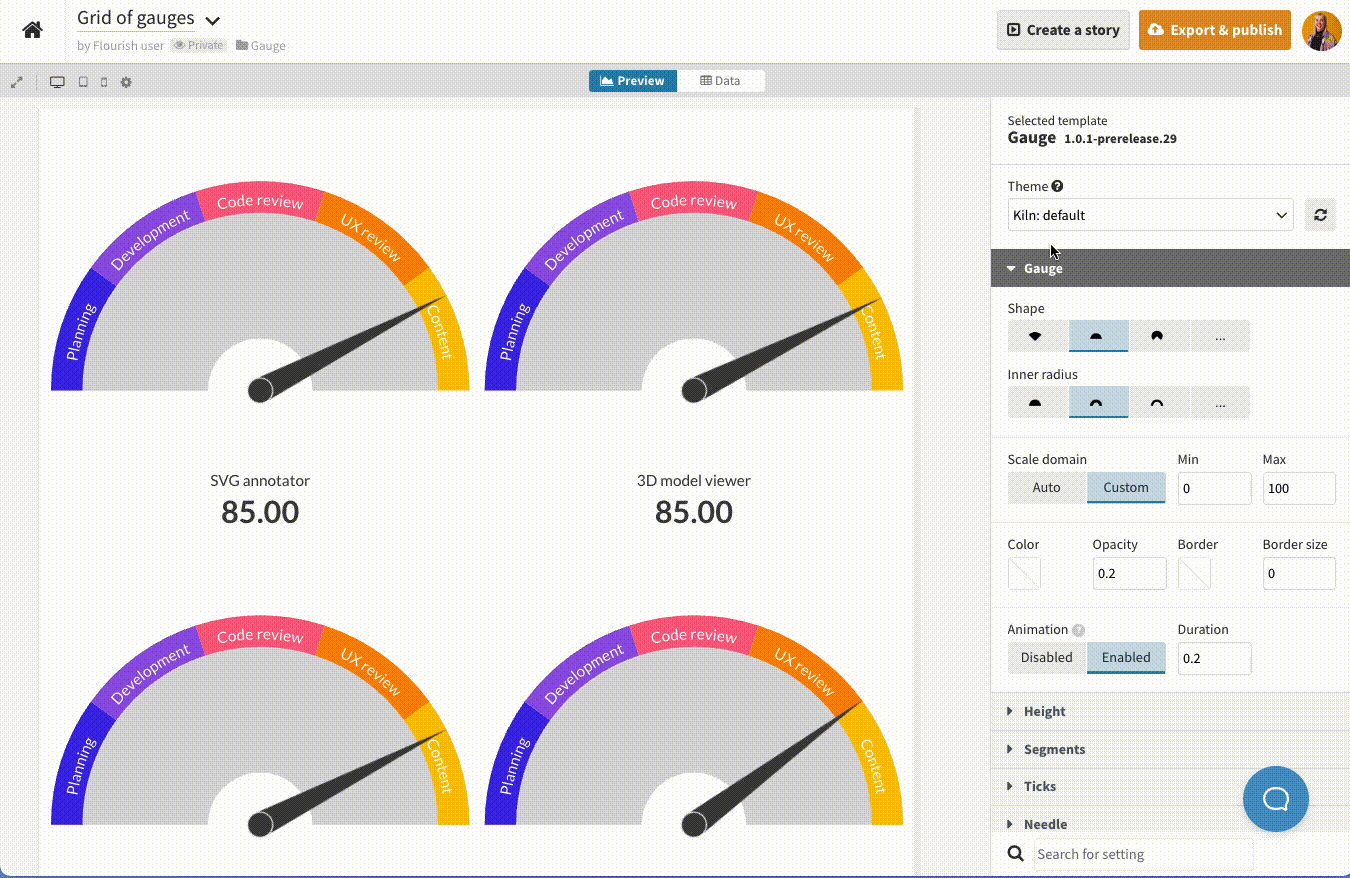Viewport: 1350px width, 878px height.
Task: Pick the largest inner radius option
Action: pos(1160,401)
